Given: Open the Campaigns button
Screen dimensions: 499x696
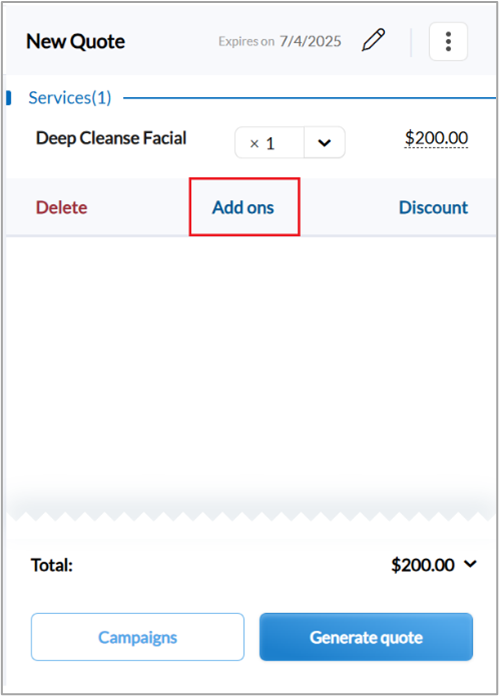Looking at the screenshot, I should coord(138,637).
